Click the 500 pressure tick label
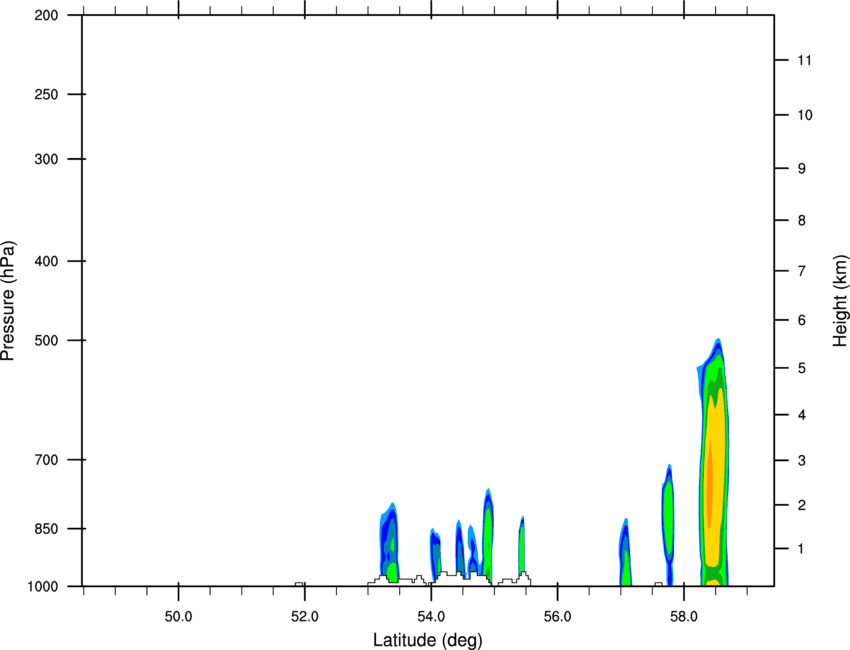 46,340
